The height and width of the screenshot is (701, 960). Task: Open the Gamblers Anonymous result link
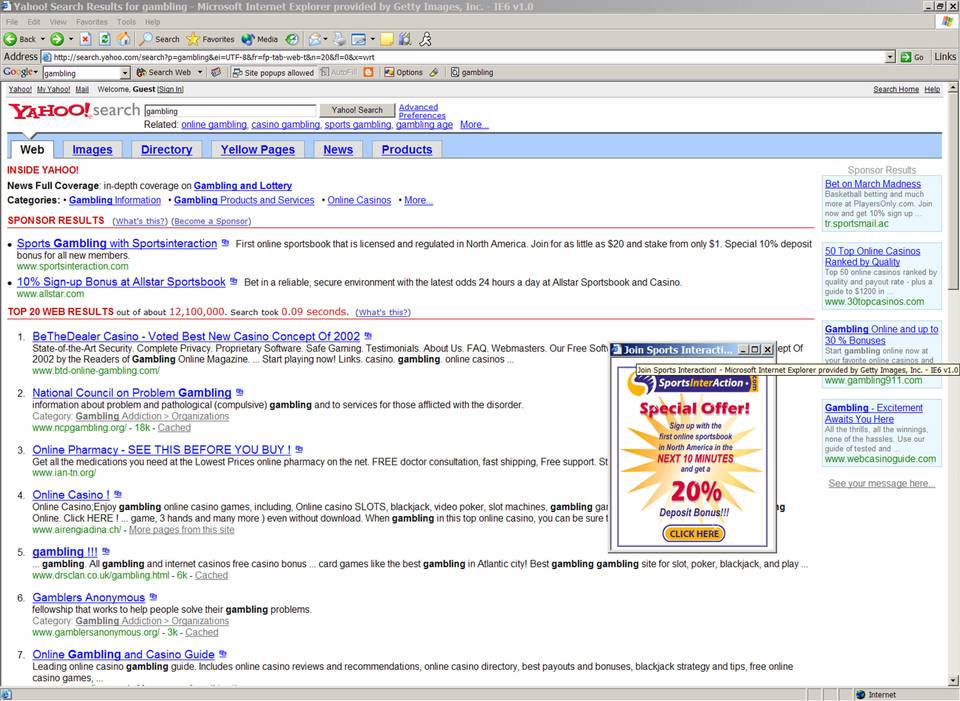[x=88, y=598]
